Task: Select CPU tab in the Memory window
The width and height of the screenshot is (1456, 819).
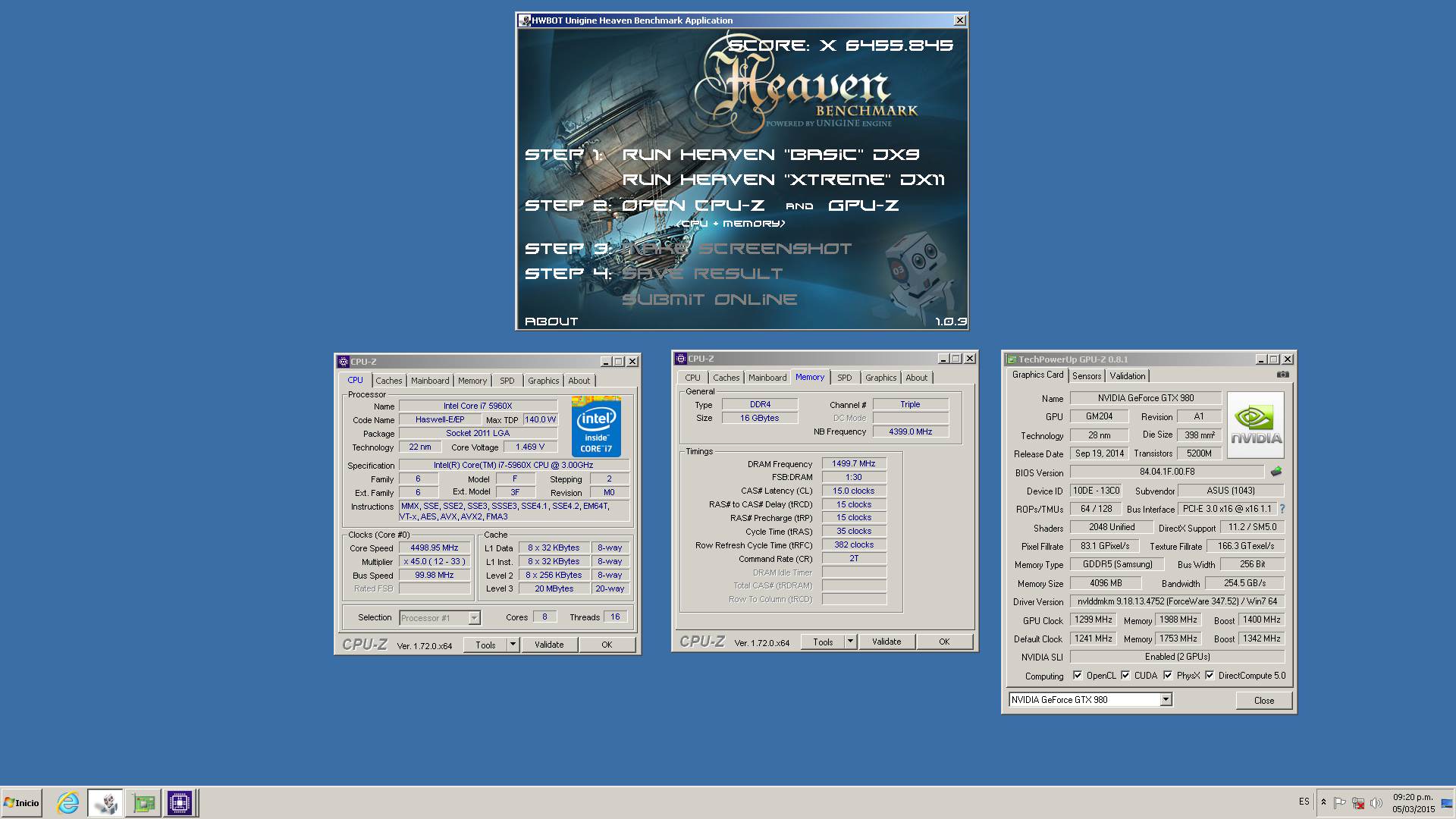Action: pos(693,378)
